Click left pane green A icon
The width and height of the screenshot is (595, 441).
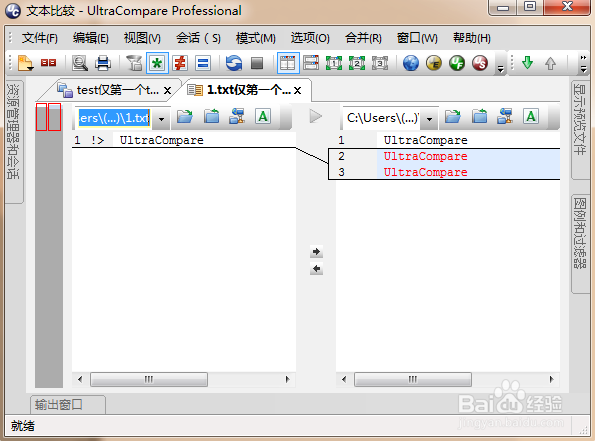263,116
